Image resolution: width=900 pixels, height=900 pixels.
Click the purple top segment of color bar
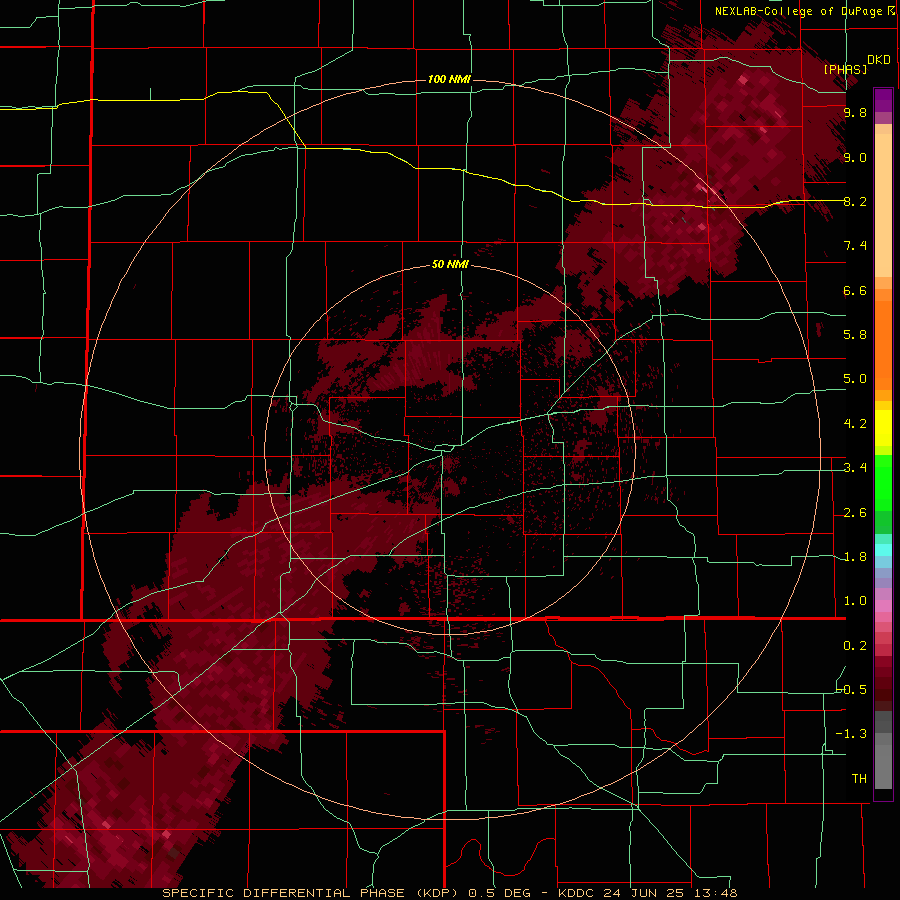tap(883, 100)
